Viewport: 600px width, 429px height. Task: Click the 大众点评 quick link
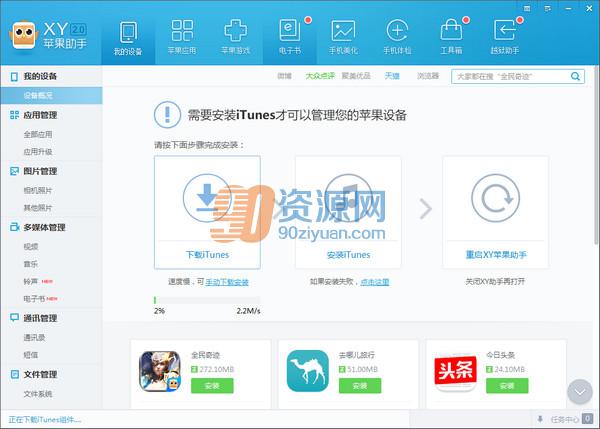click(x=320, y=76)
